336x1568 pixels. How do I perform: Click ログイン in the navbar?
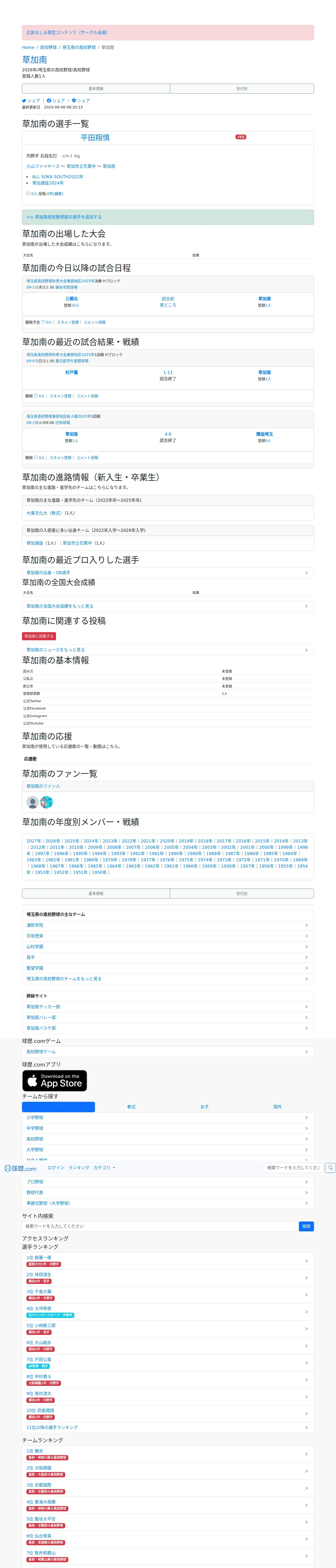(x=55, y=1167)
